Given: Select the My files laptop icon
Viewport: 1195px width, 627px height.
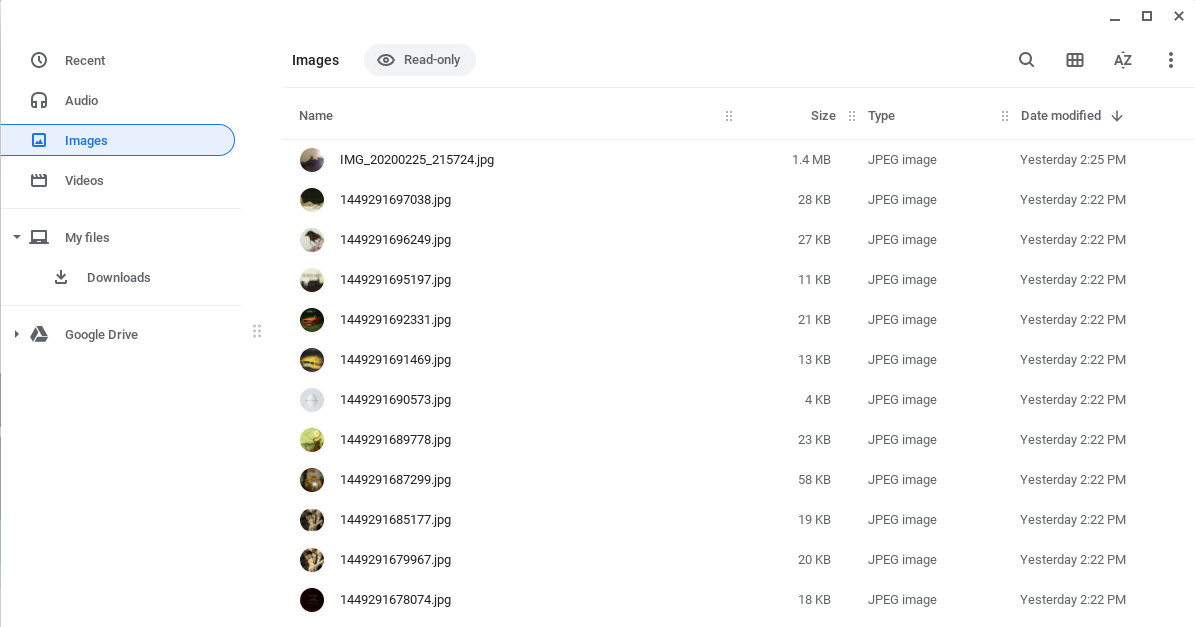Looking at the screenshot, I should [39, 238].
